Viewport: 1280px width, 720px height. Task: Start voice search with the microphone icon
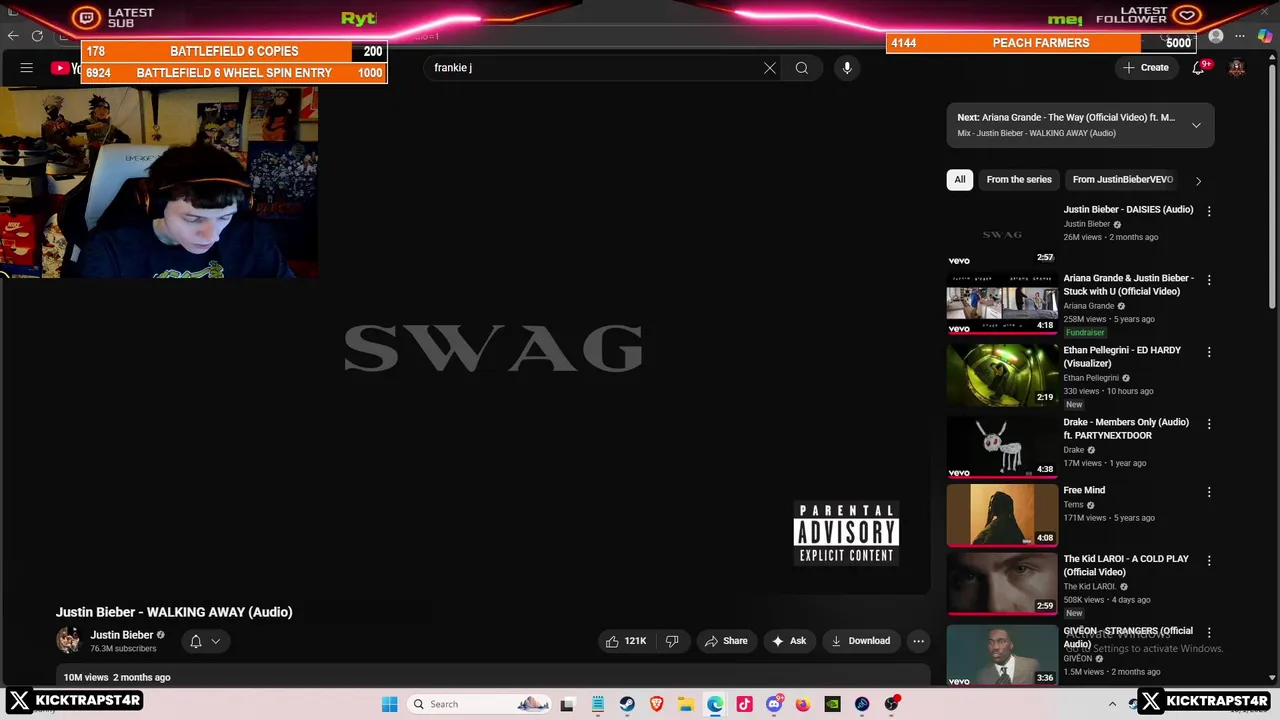coord(847,68)
